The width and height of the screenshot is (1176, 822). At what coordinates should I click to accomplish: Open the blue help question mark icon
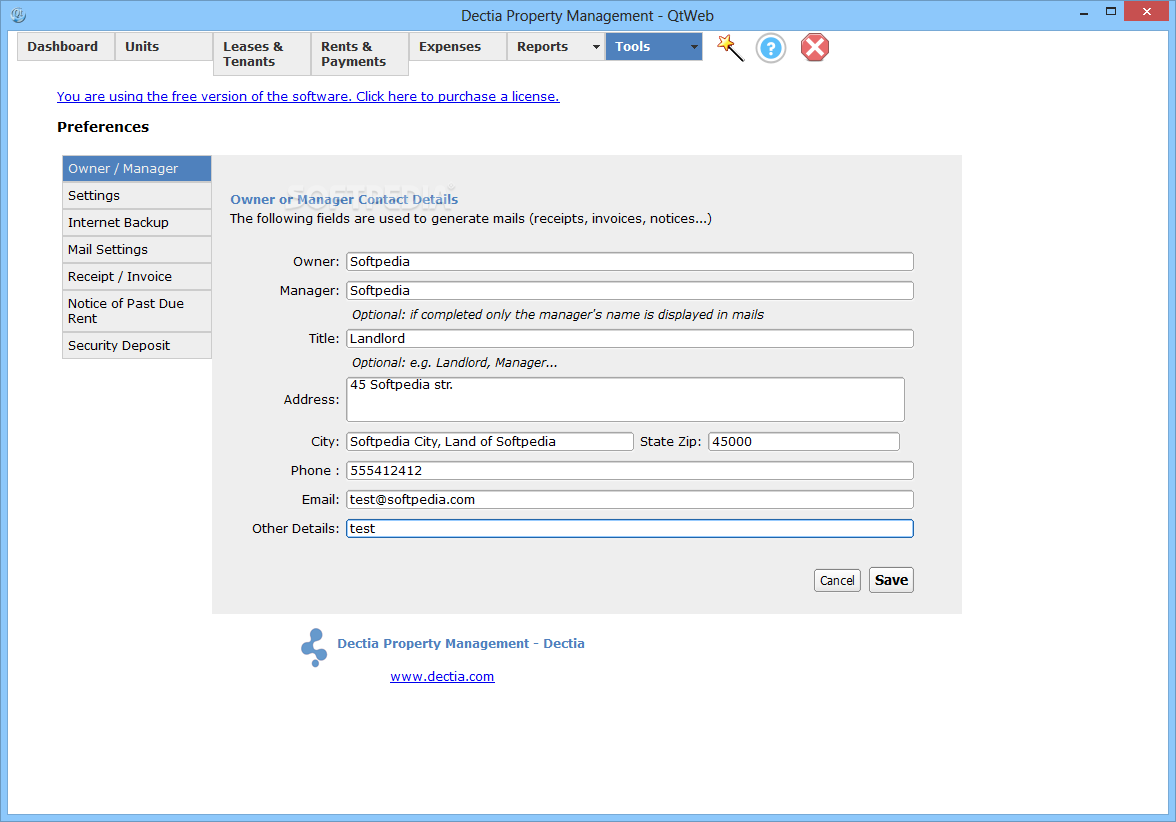click(770, 48)
